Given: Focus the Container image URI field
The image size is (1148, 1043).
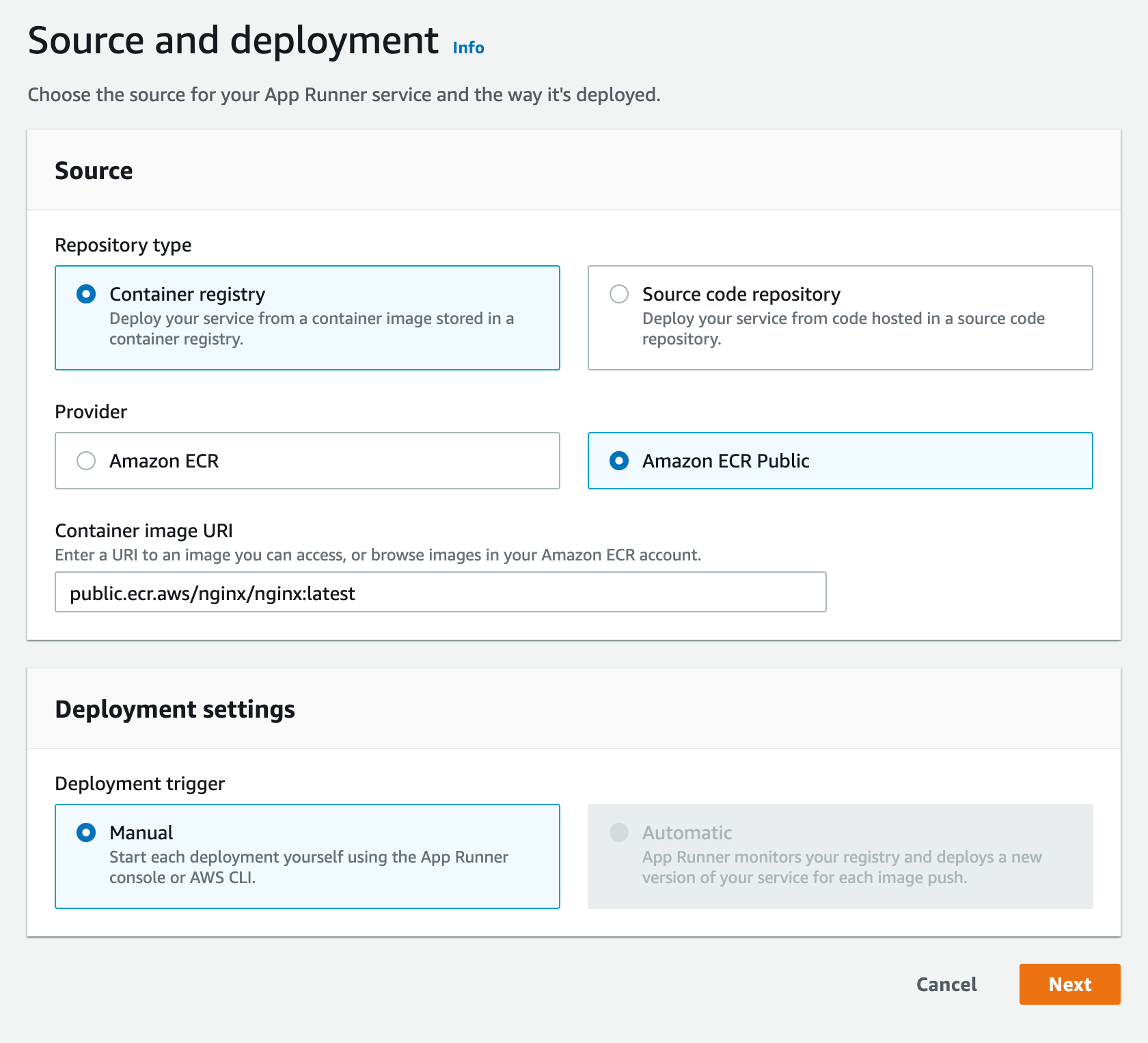Looking at the screenshot, I should (441, 592).
